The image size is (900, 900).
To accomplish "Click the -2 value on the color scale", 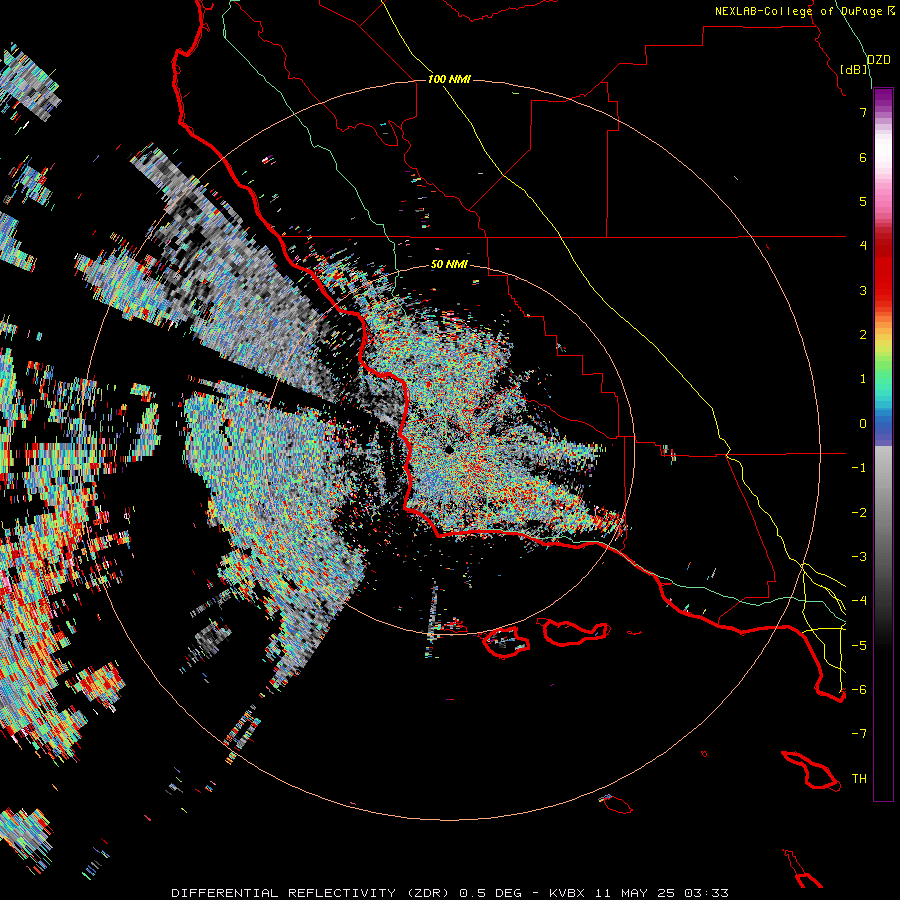I will point(859,513).
